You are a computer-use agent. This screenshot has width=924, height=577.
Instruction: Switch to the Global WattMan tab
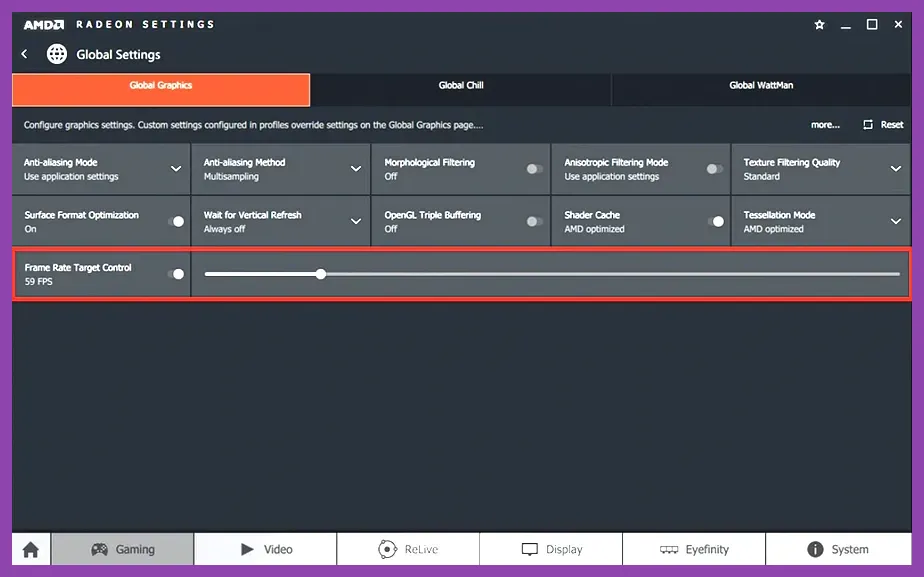point(761,90)
